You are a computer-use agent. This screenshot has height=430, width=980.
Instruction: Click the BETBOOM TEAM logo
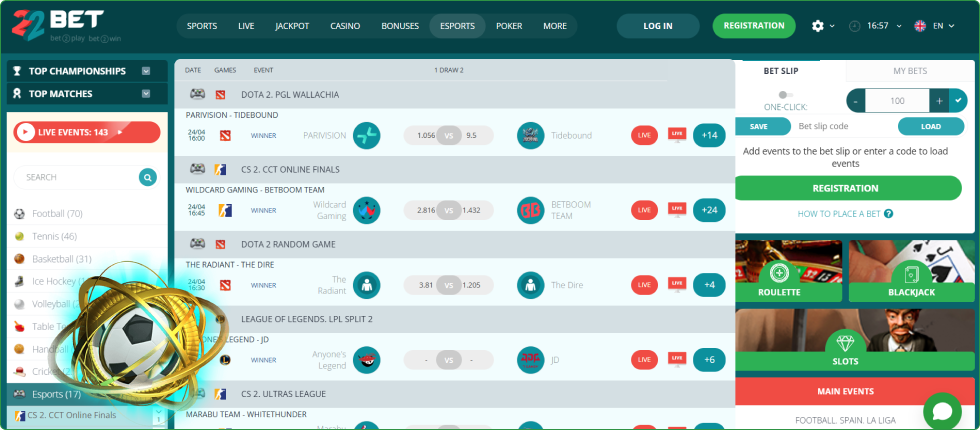click(531, 211)
